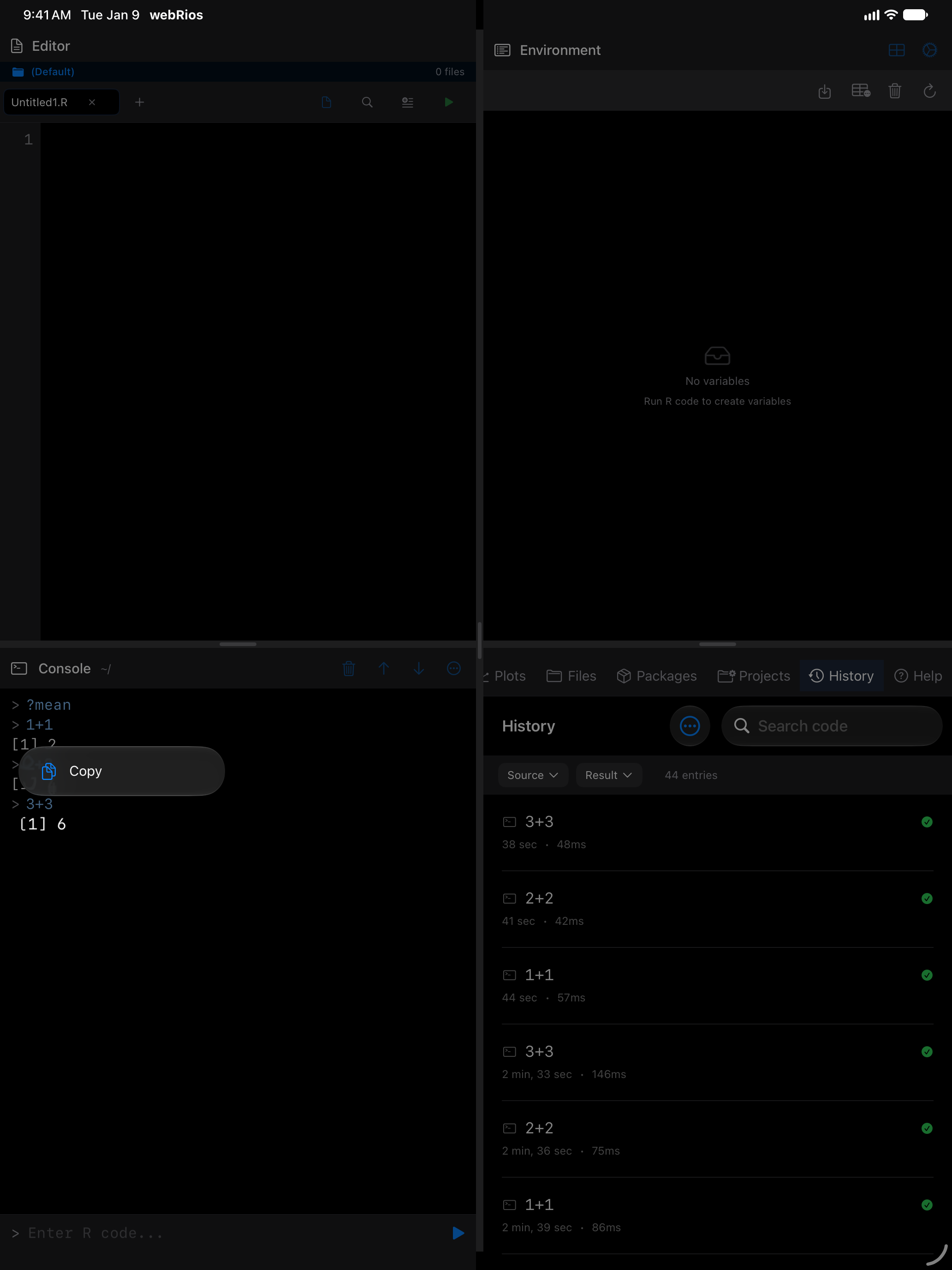Click the ?mean line in the console
The image size is (952, 1270).
pos(42,705)
